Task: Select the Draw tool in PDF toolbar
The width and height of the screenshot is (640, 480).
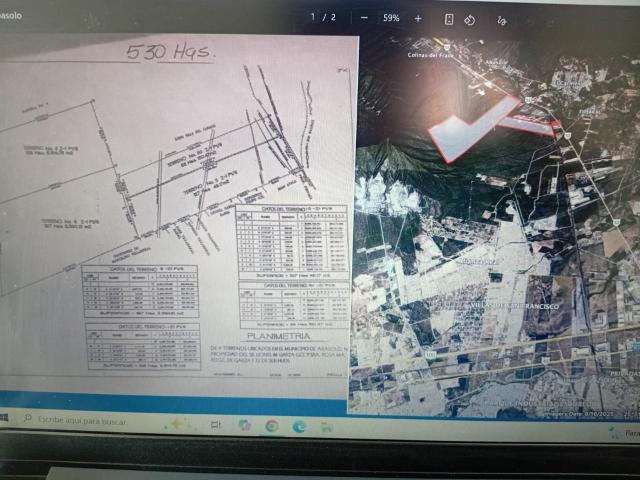Action: tap(502, 20)
